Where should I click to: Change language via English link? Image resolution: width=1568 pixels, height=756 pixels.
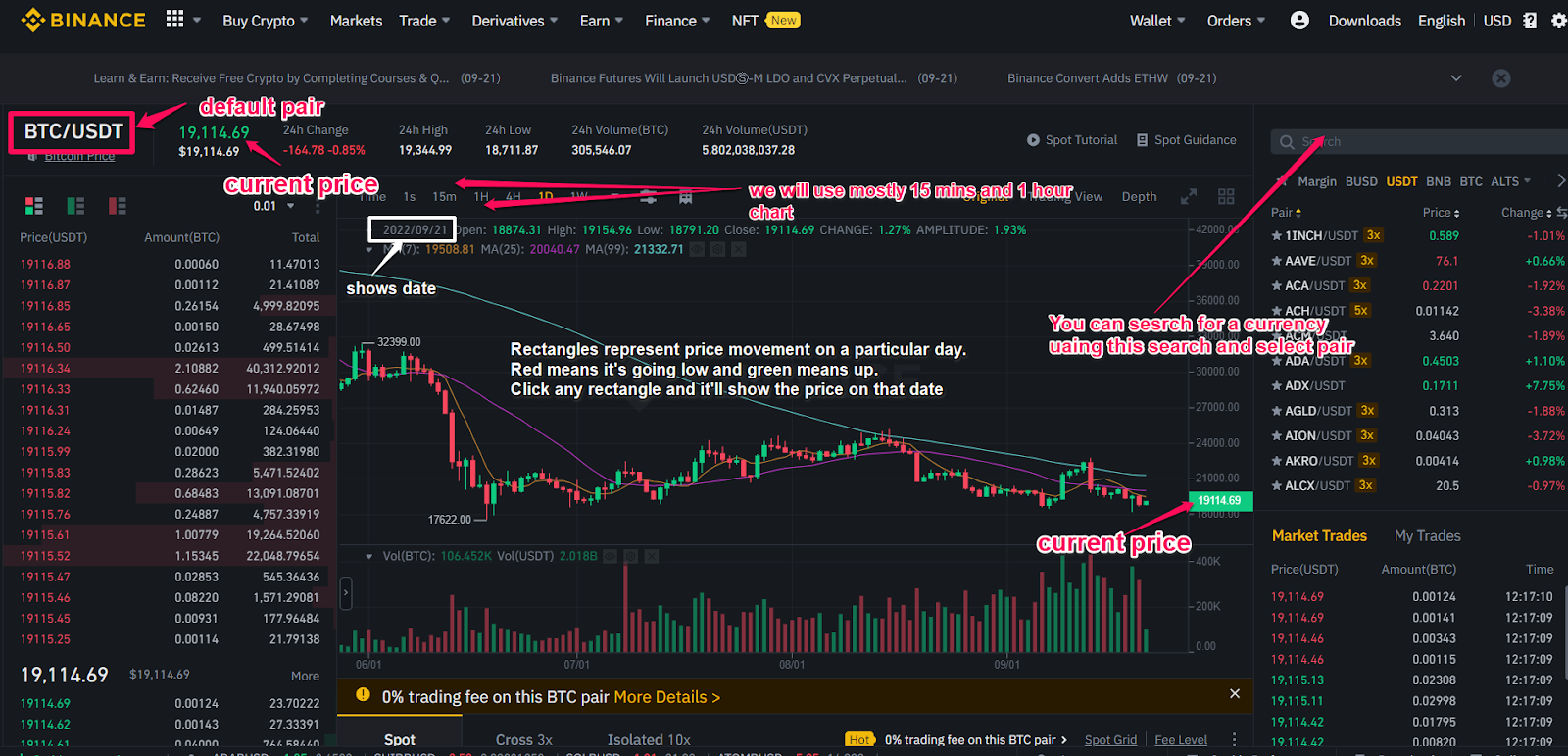1442,21
